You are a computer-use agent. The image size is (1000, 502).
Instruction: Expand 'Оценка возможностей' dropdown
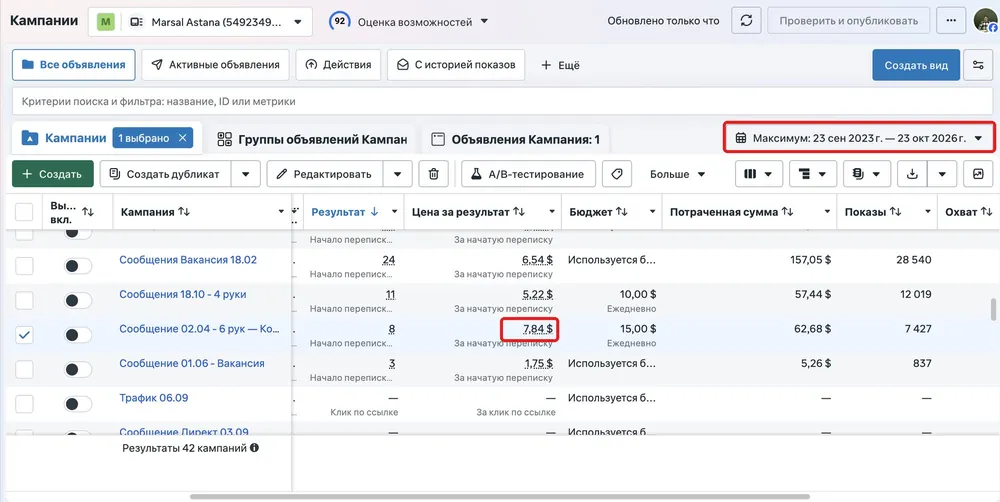484,22
